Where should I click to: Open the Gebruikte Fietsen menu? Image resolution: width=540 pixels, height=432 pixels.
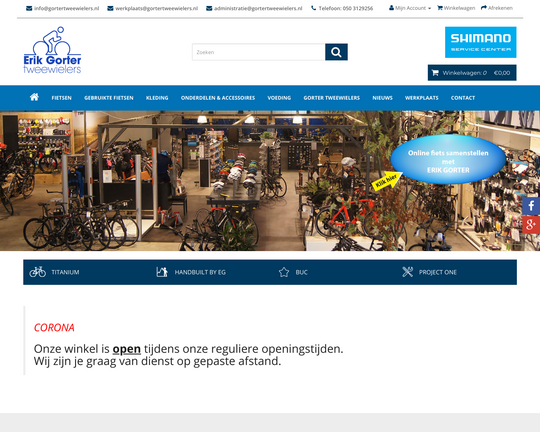[x=109, y=98]
